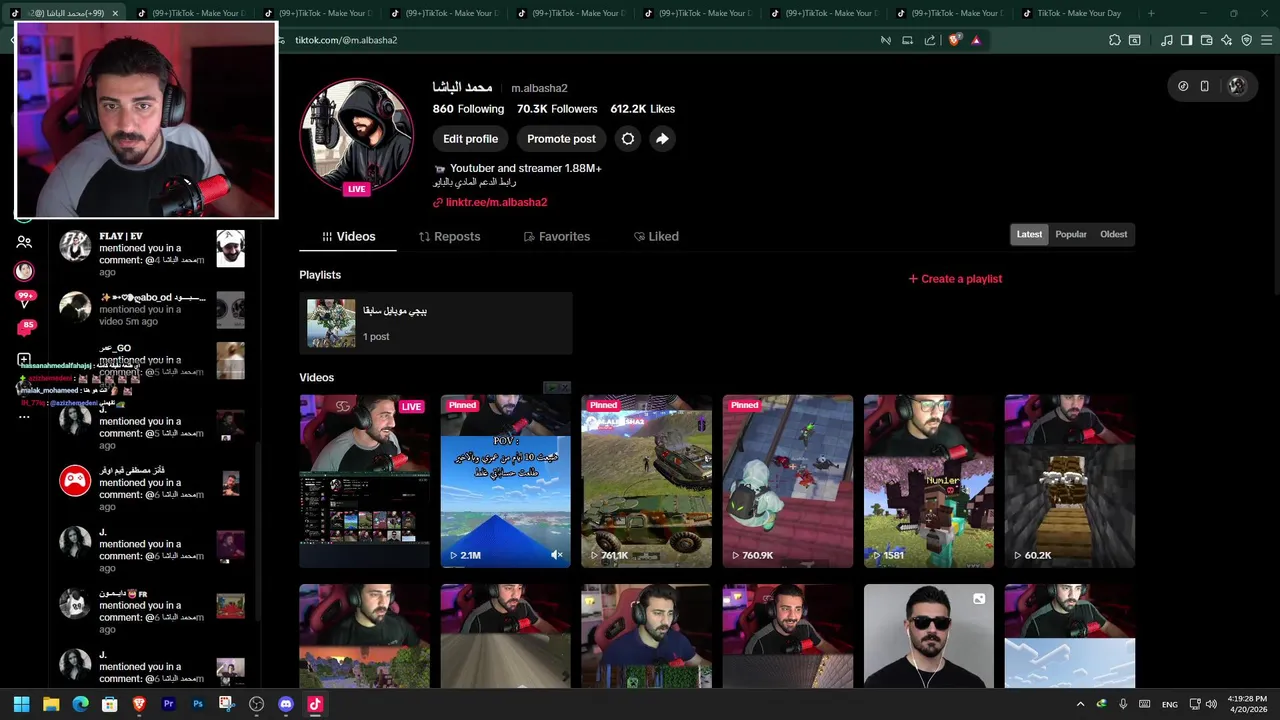Open the messages icon with 99+ badge
The height and width of the screenshot is (720, 1280).
click(x=24, y=298)
